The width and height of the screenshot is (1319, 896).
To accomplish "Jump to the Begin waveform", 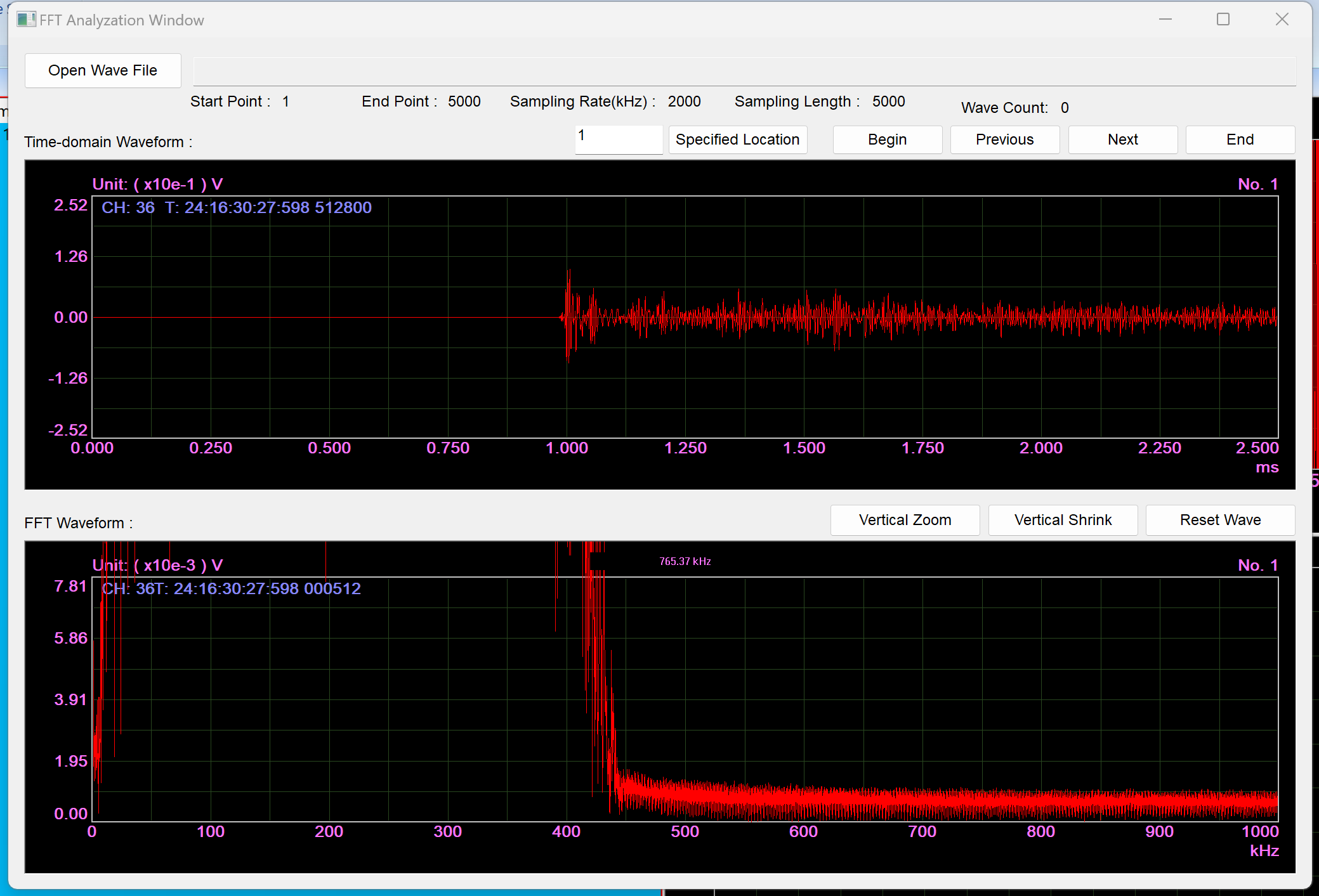I will coord(888,140).
